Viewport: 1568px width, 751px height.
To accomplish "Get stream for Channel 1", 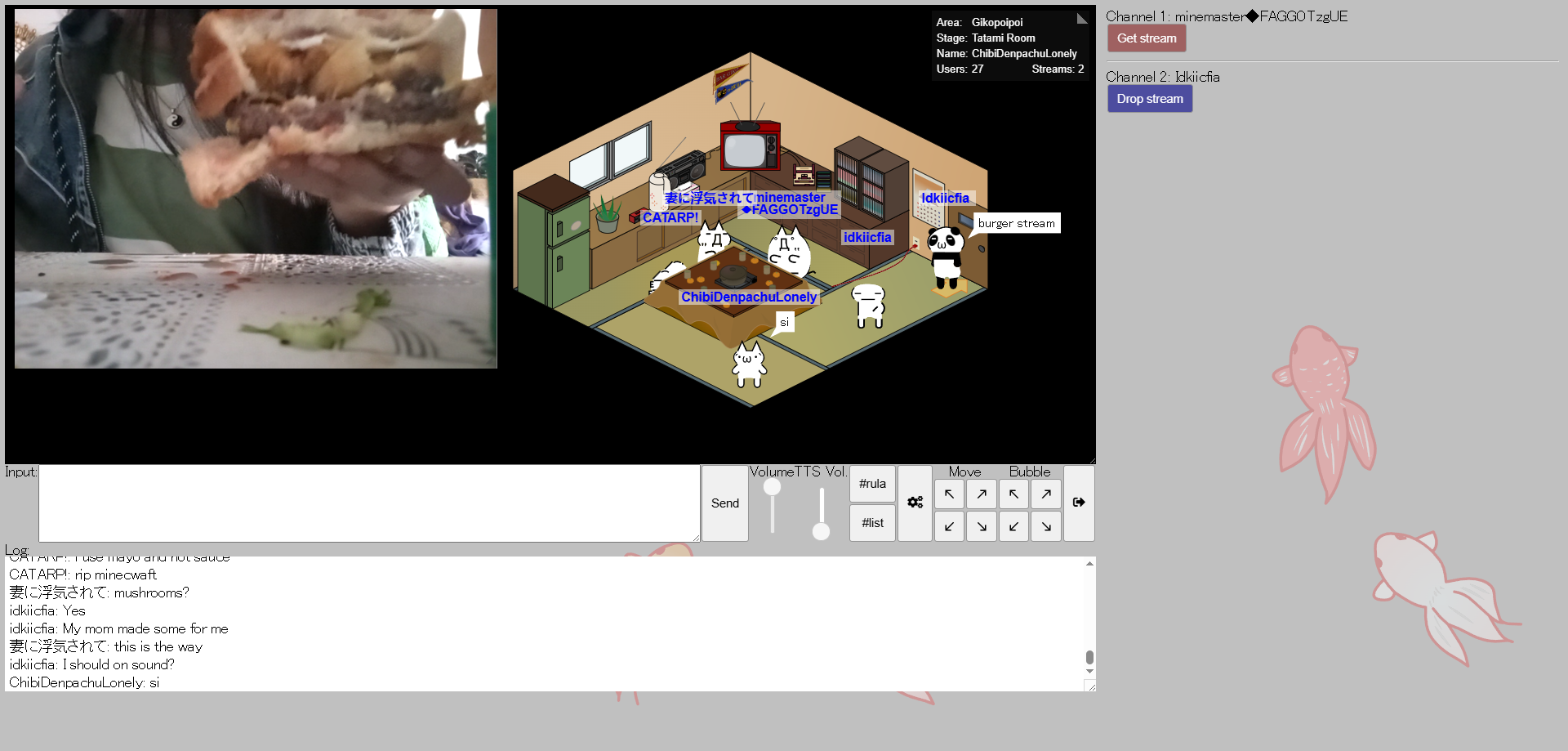I will tap(1146, 38).
